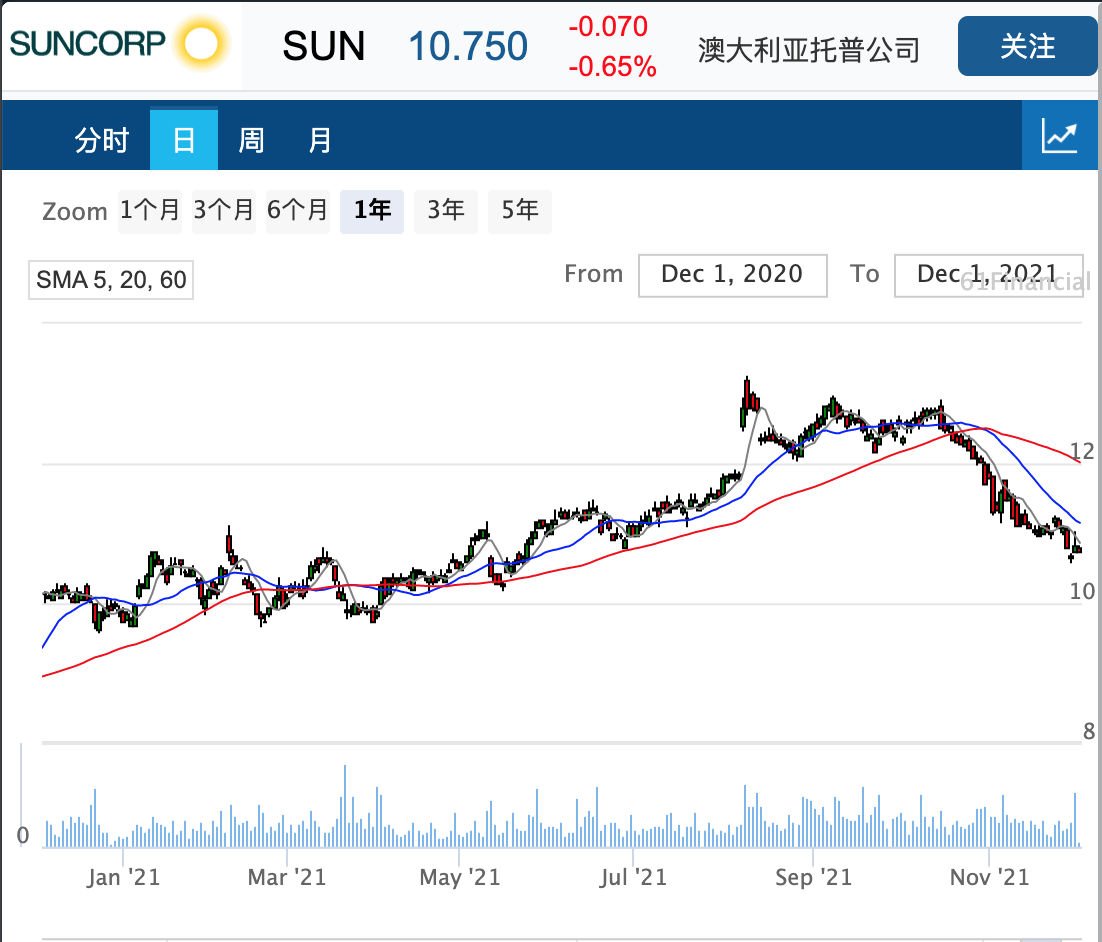Click the Sep '21 axis label
This screenshot has width=1102, height=942.
(813, 877)
